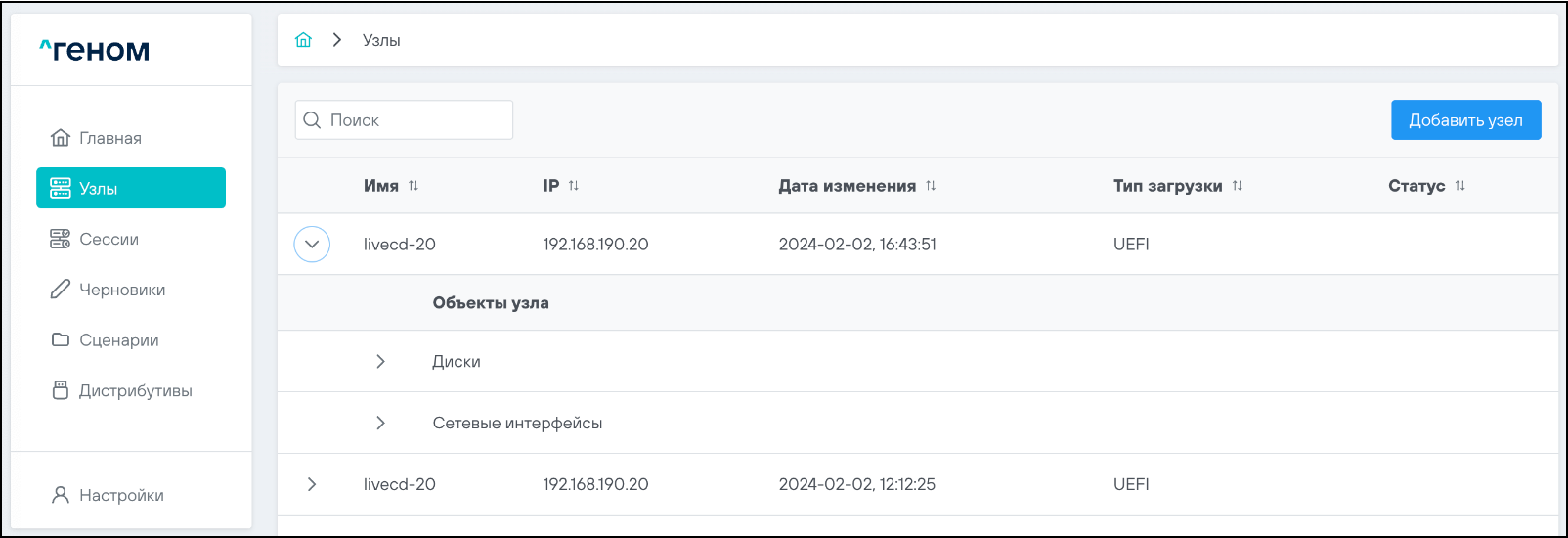Expand the second livecd-20 node row
The image size is (1568, 538).
click(x=312, y=484)
